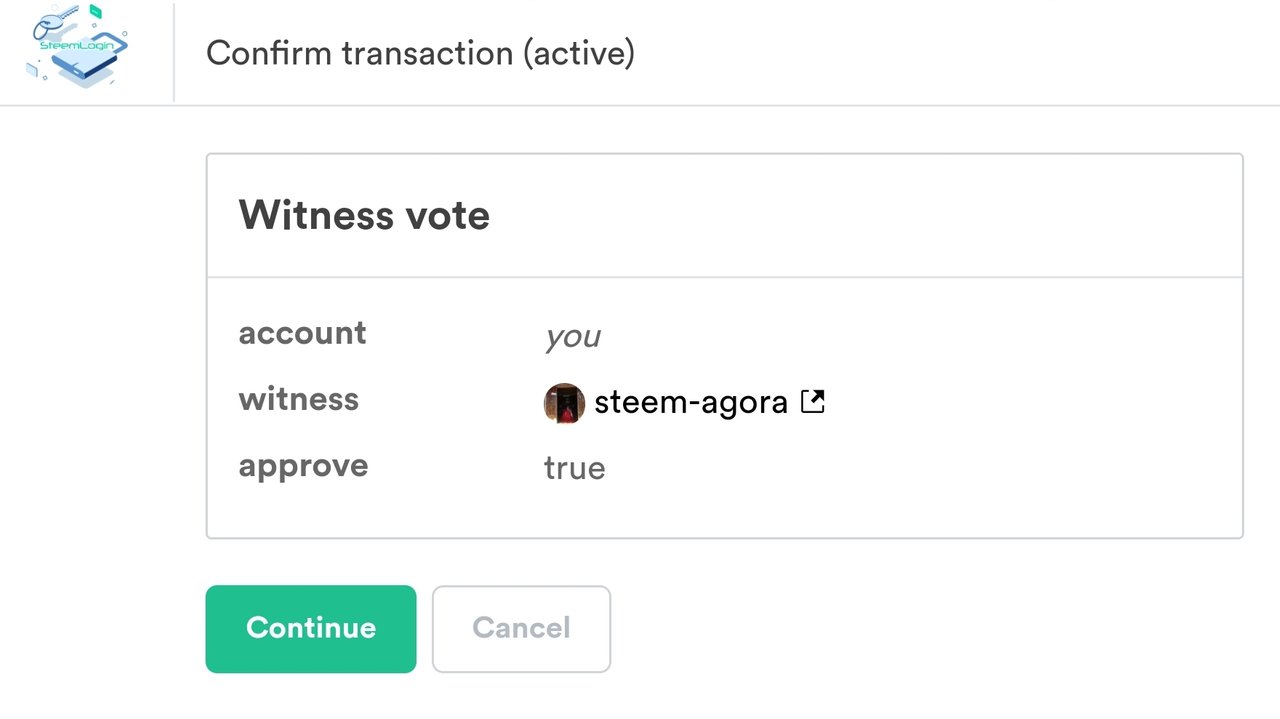
Task: Click the "Witness vote" card heading
Action: (x=364, y=215)
